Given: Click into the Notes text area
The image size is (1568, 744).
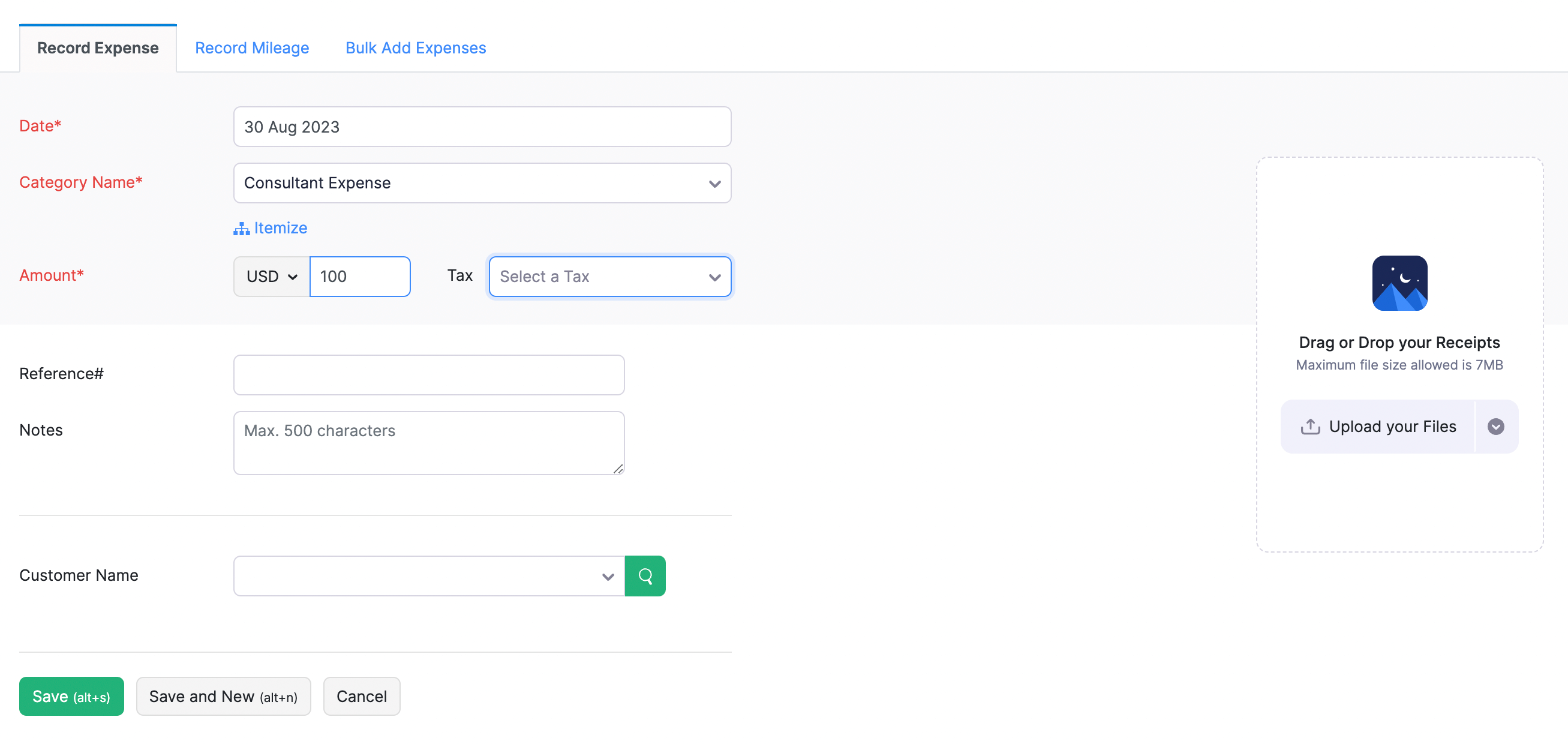Looking at the screenshot, I should 428,443.
